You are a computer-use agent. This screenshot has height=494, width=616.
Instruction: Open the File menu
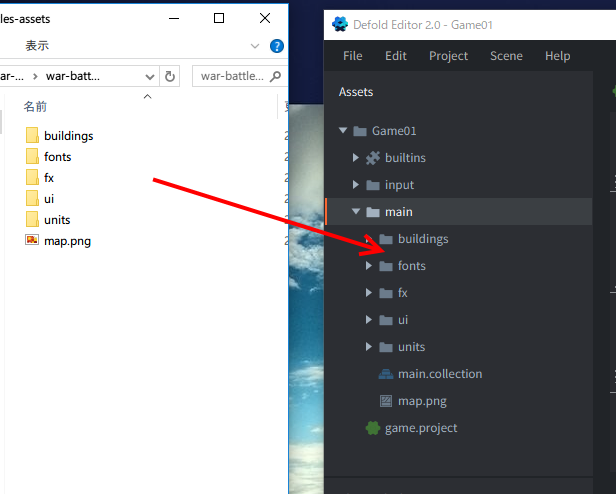coord(352,56)
